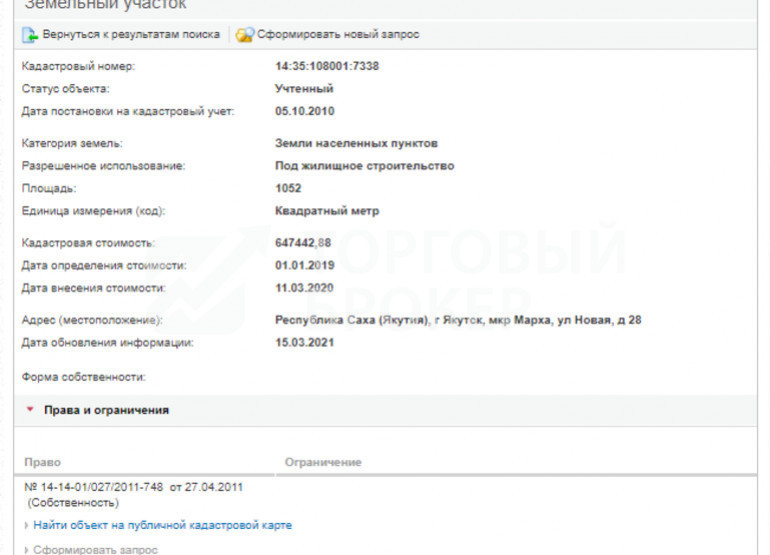
Task: Open 'Найти объект на публичной кадастровой карте'
Action: point(163,525)
